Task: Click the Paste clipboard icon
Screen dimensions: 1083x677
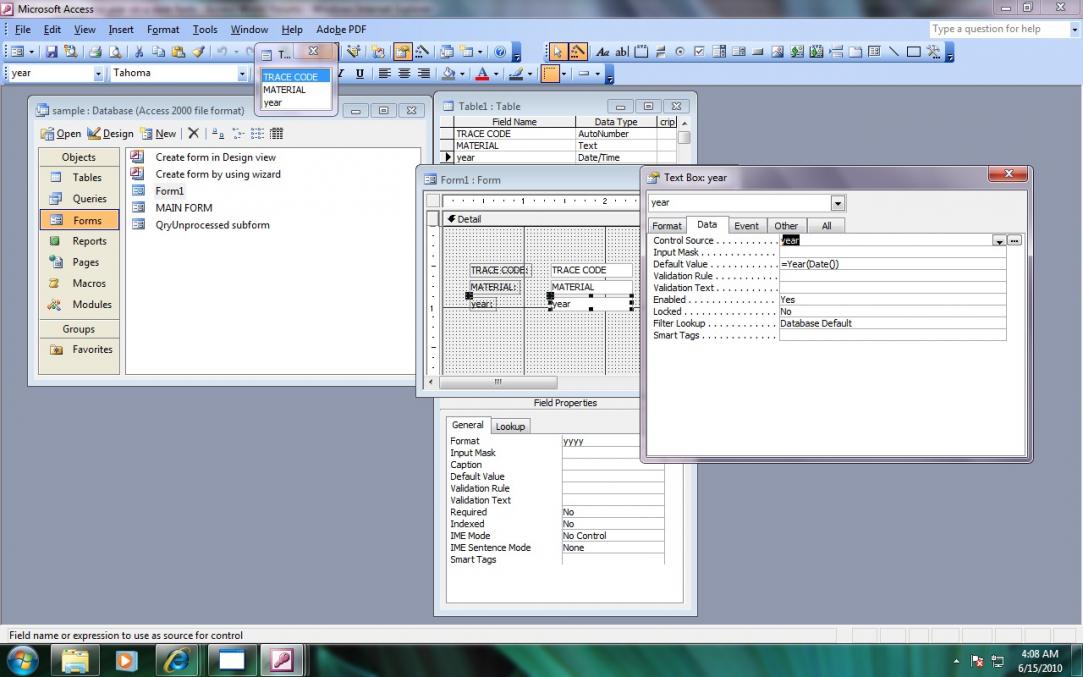Action: coord(178,52)
